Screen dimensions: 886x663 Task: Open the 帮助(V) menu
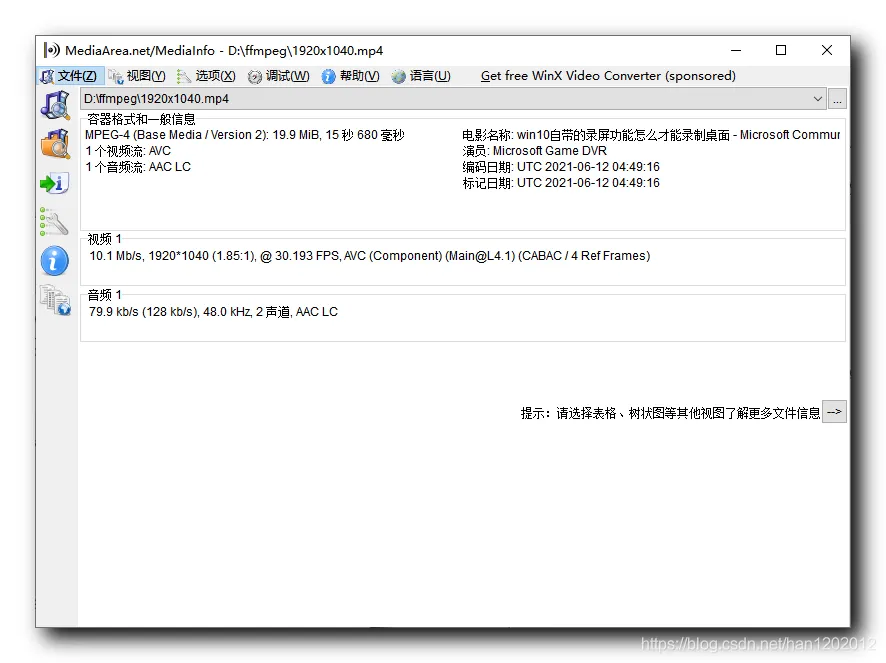[x=351, y=76]
